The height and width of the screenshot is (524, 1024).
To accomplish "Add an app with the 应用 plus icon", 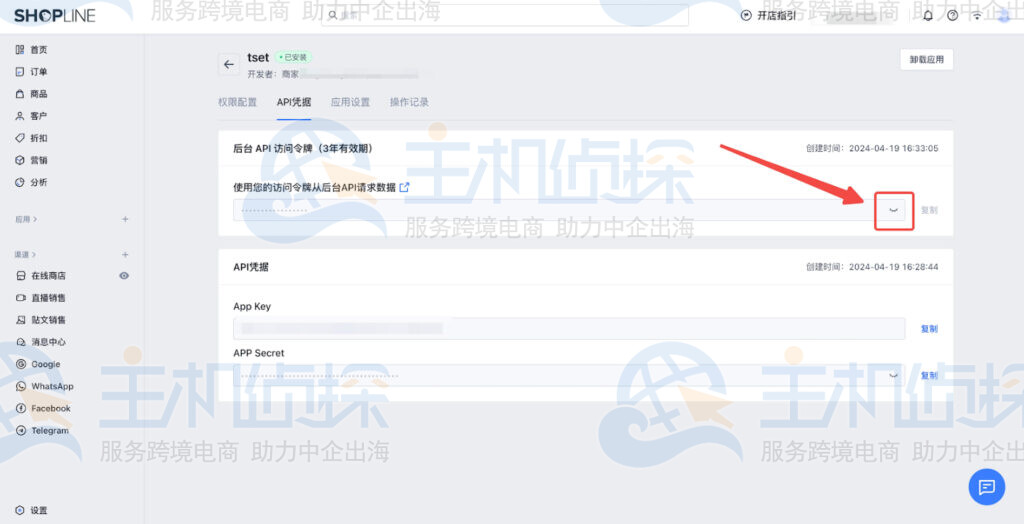I will click(x=125, y=220).
